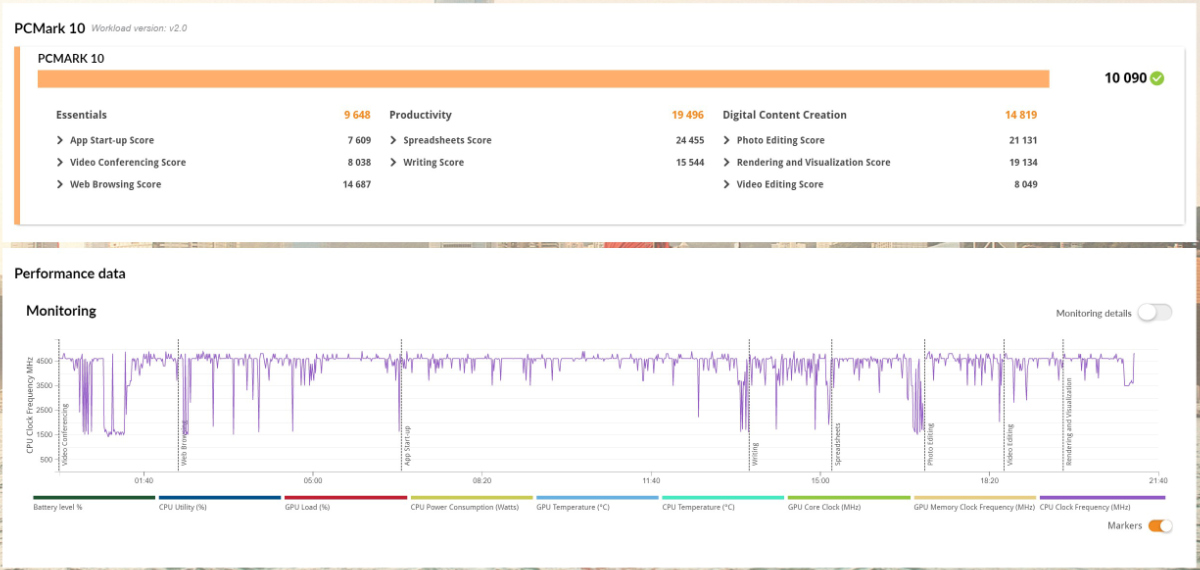Screen dimensions: 1200x570
Task: Select Battery level % legend color bar
Action: [94, 497]
